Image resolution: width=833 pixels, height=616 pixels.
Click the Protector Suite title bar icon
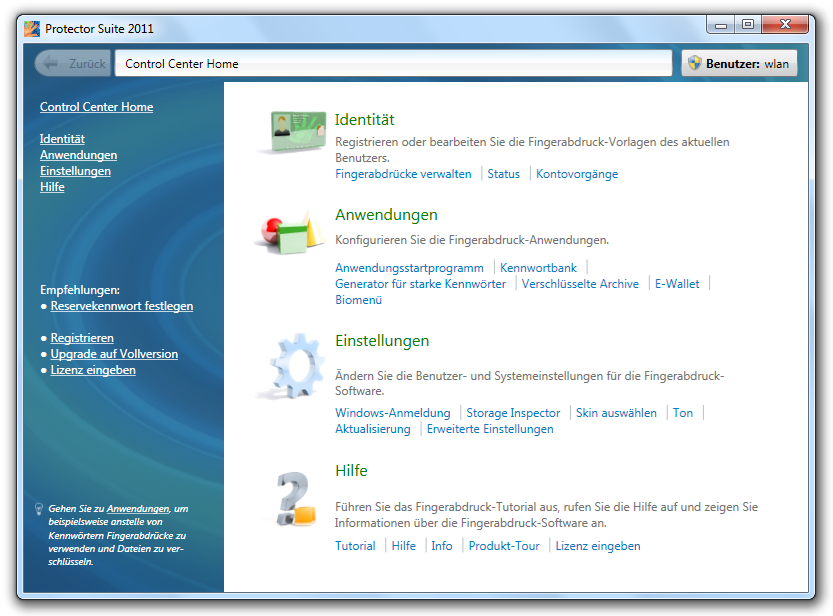[x=32, y=29]
